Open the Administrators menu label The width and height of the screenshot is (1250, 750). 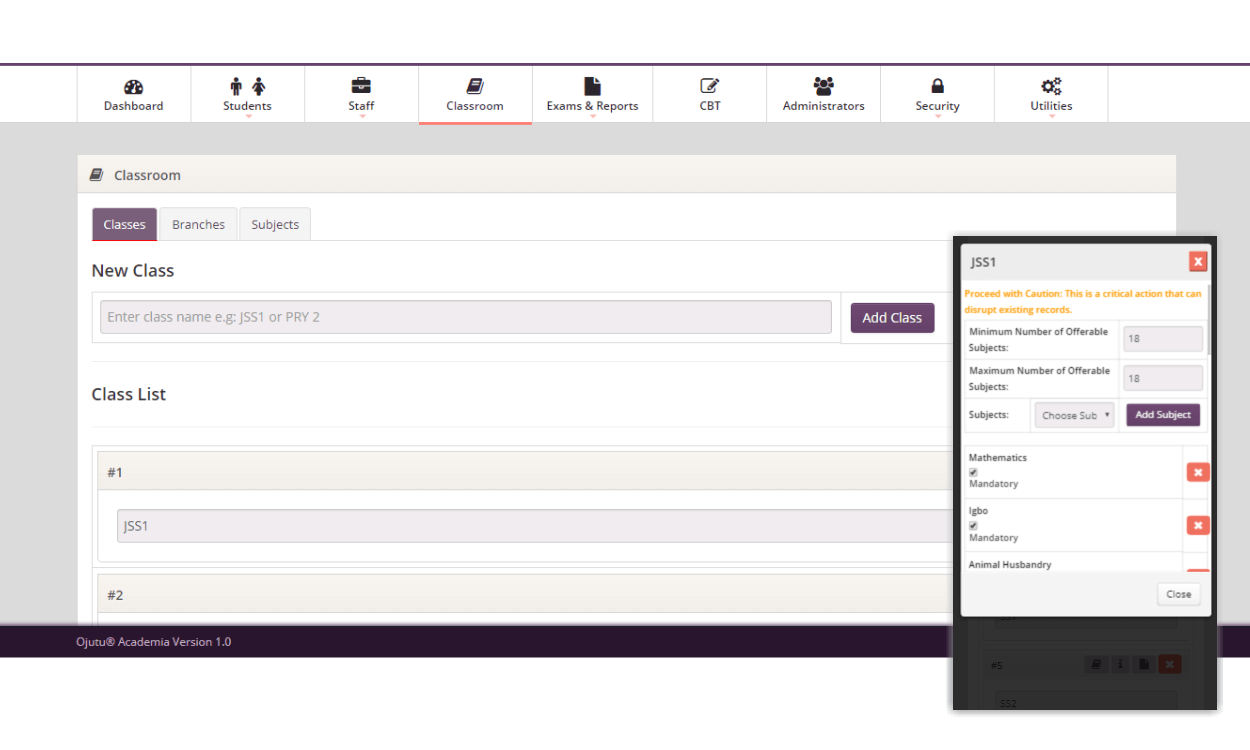pyautogui.click(x=824, y=106)
